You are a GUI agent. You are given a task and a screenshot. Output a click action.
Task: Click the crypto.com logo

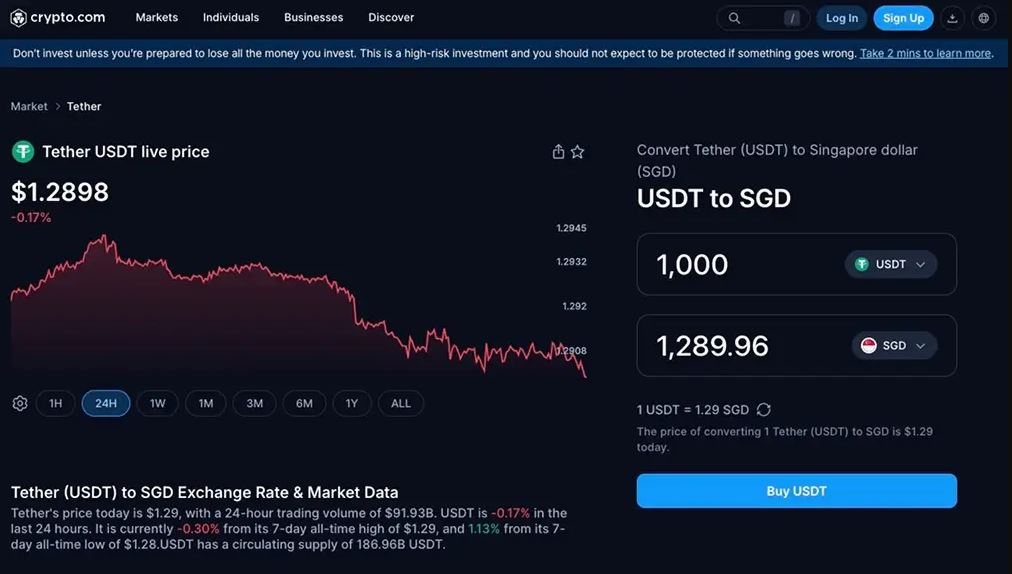click(57, 17)
